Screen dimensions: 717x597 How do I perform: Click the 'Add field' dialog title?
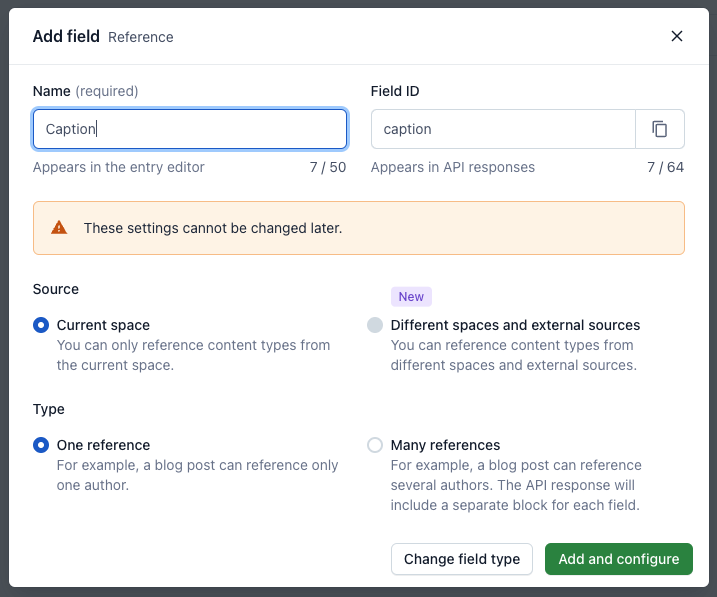66,36
